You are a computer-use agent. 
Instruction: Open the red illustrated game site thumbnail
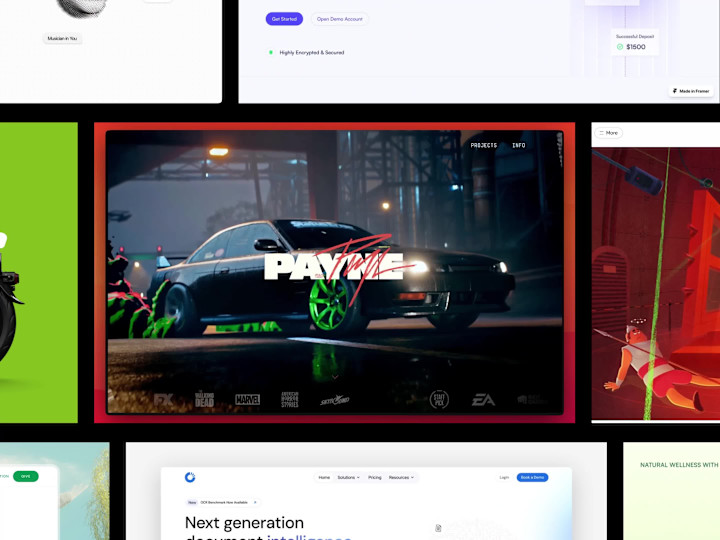point(656,272)
